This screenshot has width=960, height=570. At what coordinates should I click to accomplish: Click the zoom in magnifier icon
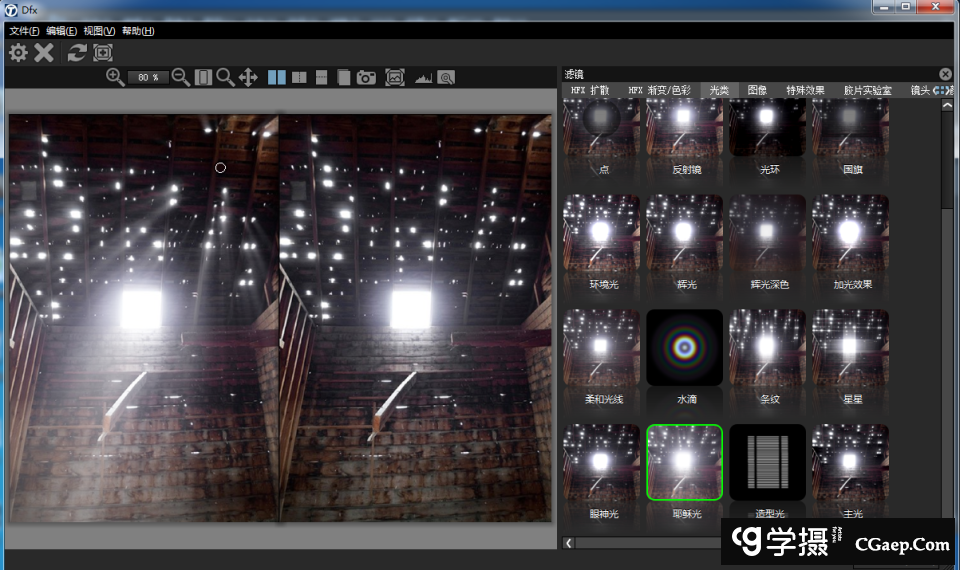(115, 77)
